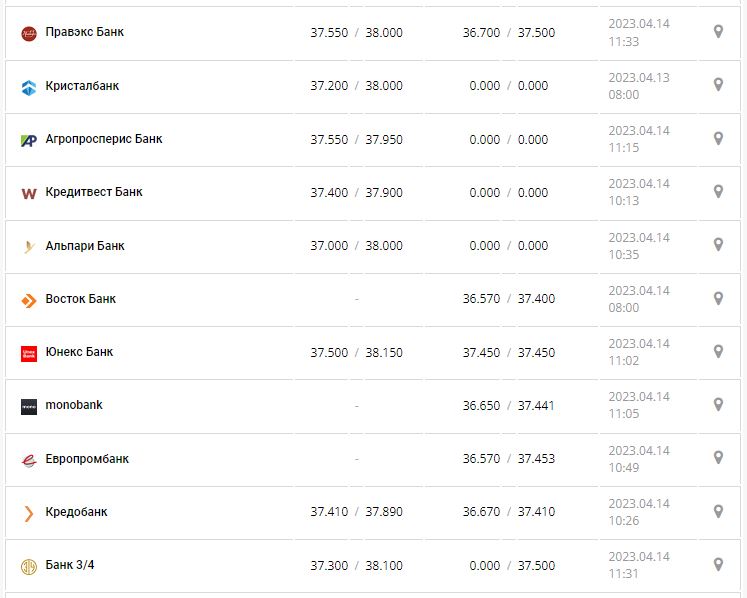
Task: Open the Кристалбанк name link
Action: pos(82,86)
